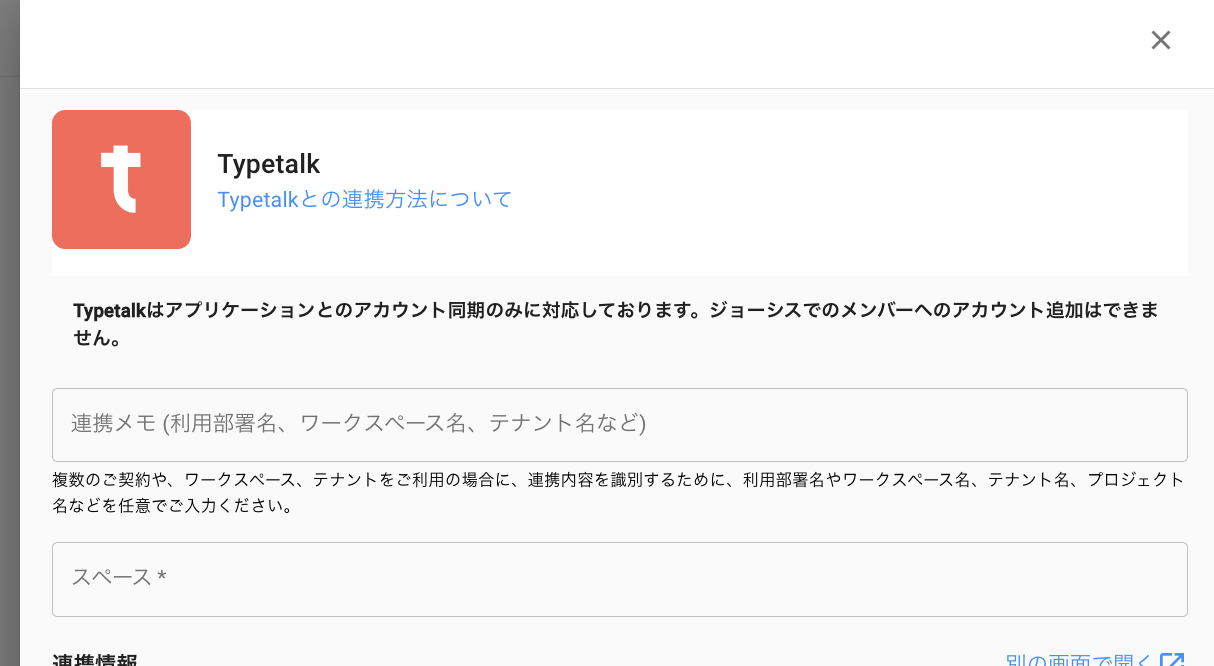Viewport: 1214px width, 666px height.
Task: Open the Typetalkとの連携方法について link
Action: (364, 199)
